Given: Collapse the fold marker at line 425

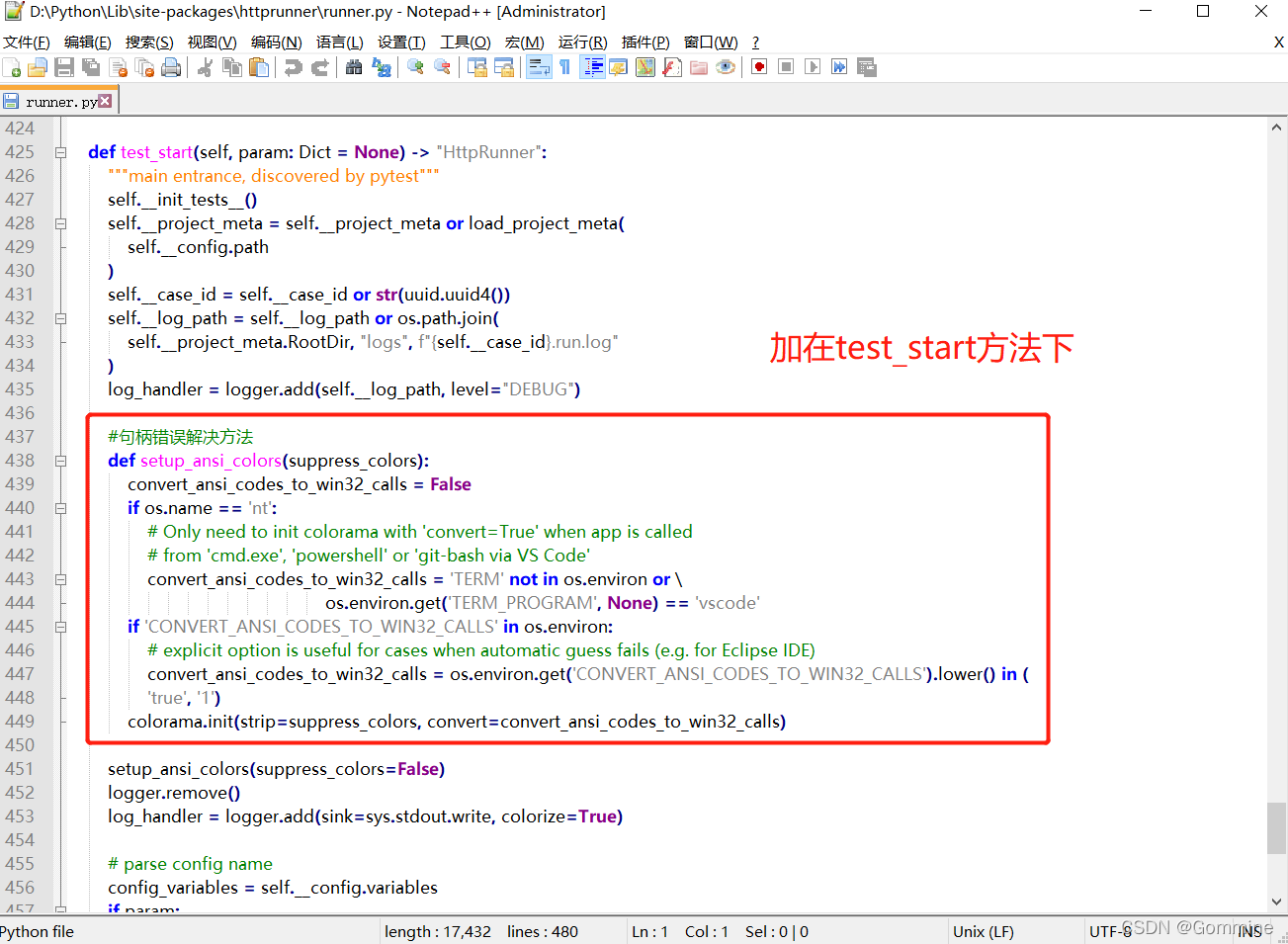Looking at the screenshot, I should pyautogui.click(x=60, y=152).
